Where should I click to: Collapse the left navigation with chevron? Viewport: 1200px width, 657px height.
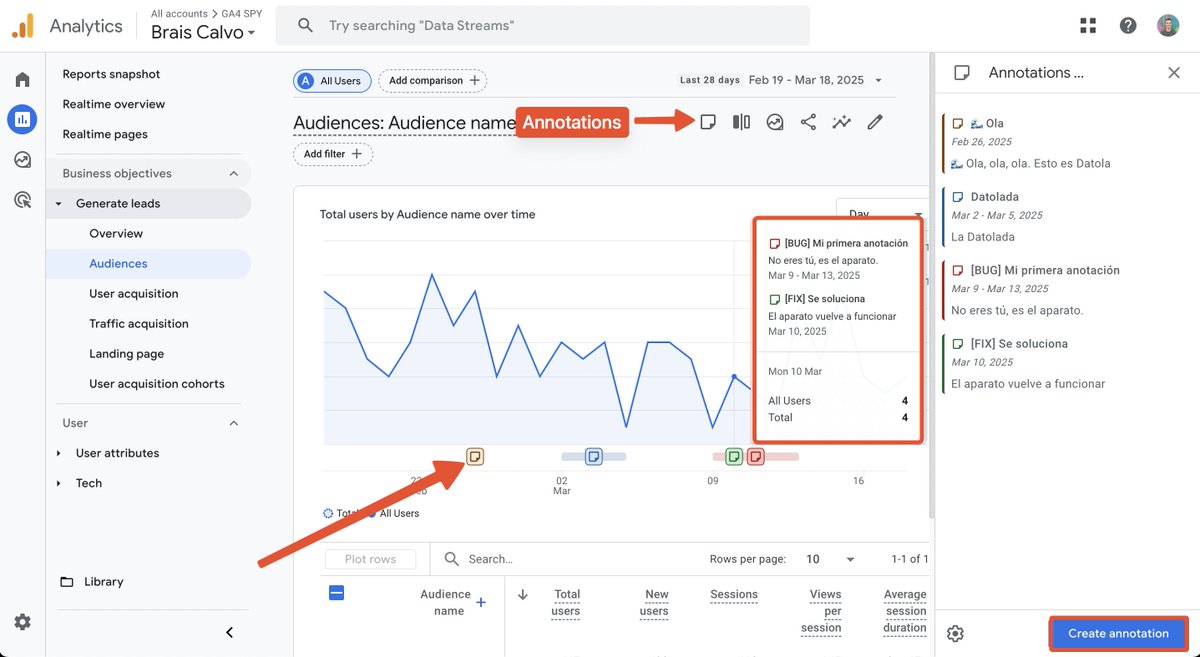pyautogui.click(x=229, y=632)
